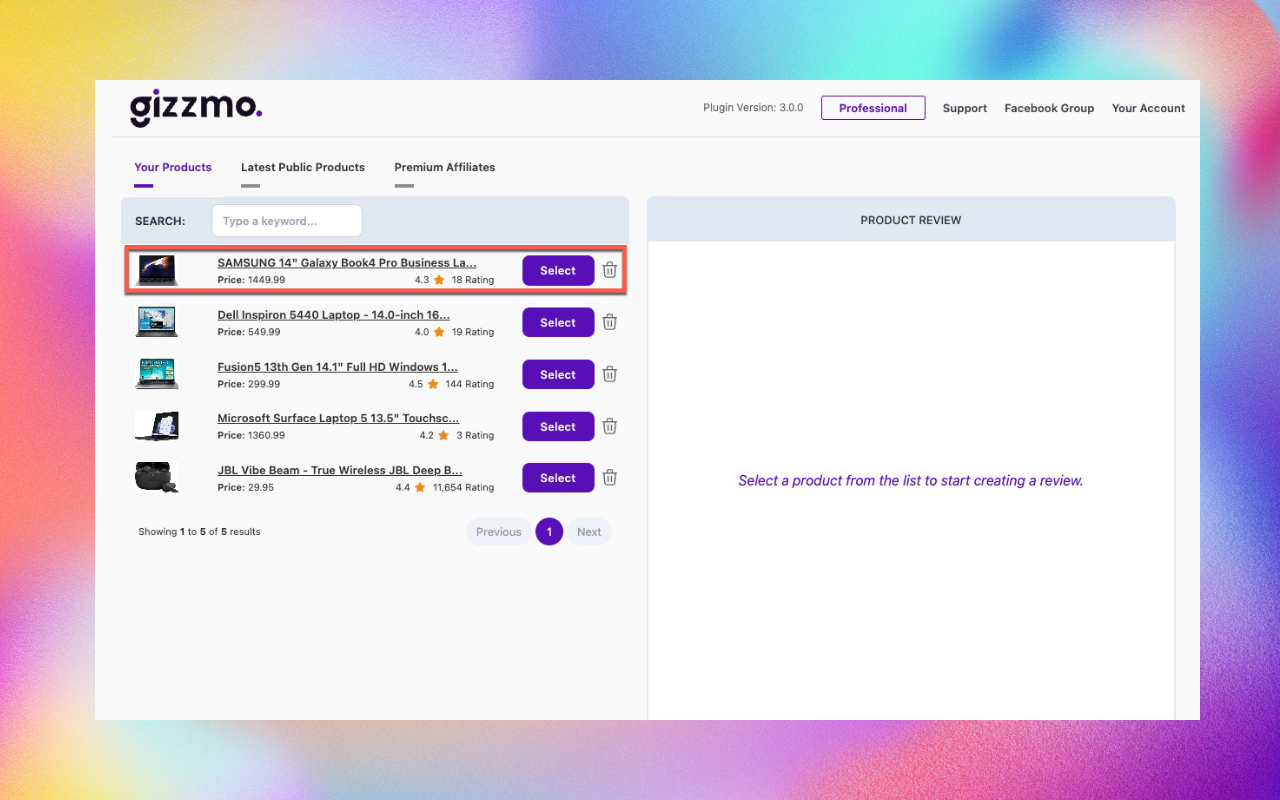
Task: Select the JBL Vibe Beam product
Action: point(558,478)
